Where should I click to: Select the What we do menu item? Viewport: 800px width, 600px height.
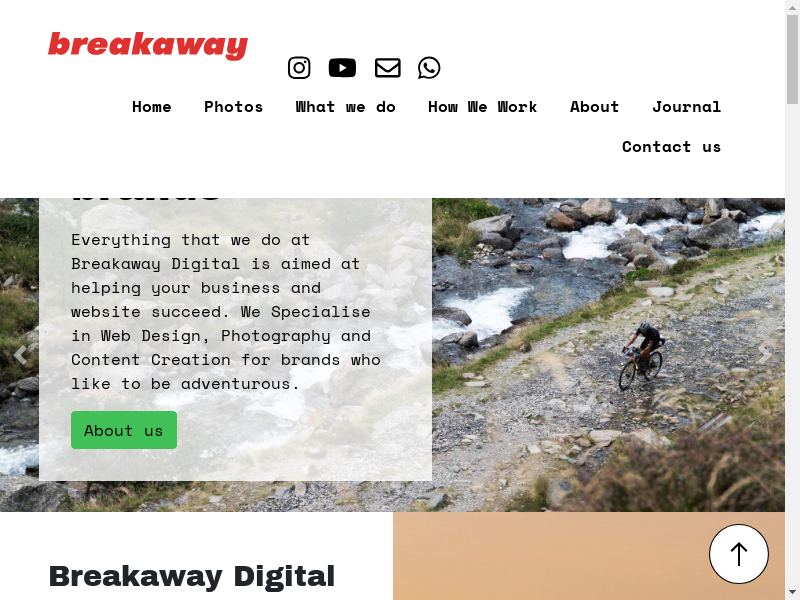point(345,107)
